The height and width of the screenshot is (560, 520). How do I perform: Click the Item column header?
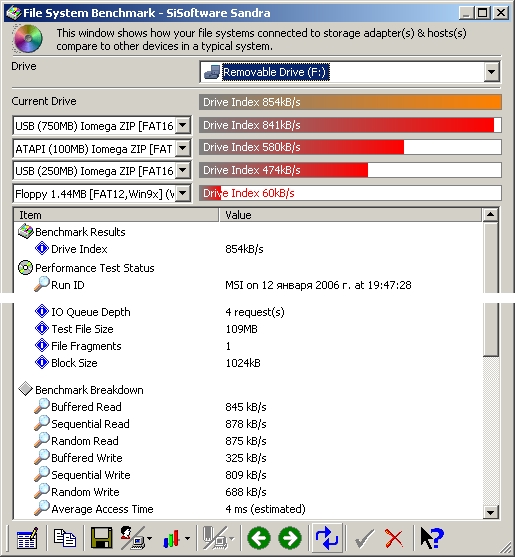[x=117, y=216]
